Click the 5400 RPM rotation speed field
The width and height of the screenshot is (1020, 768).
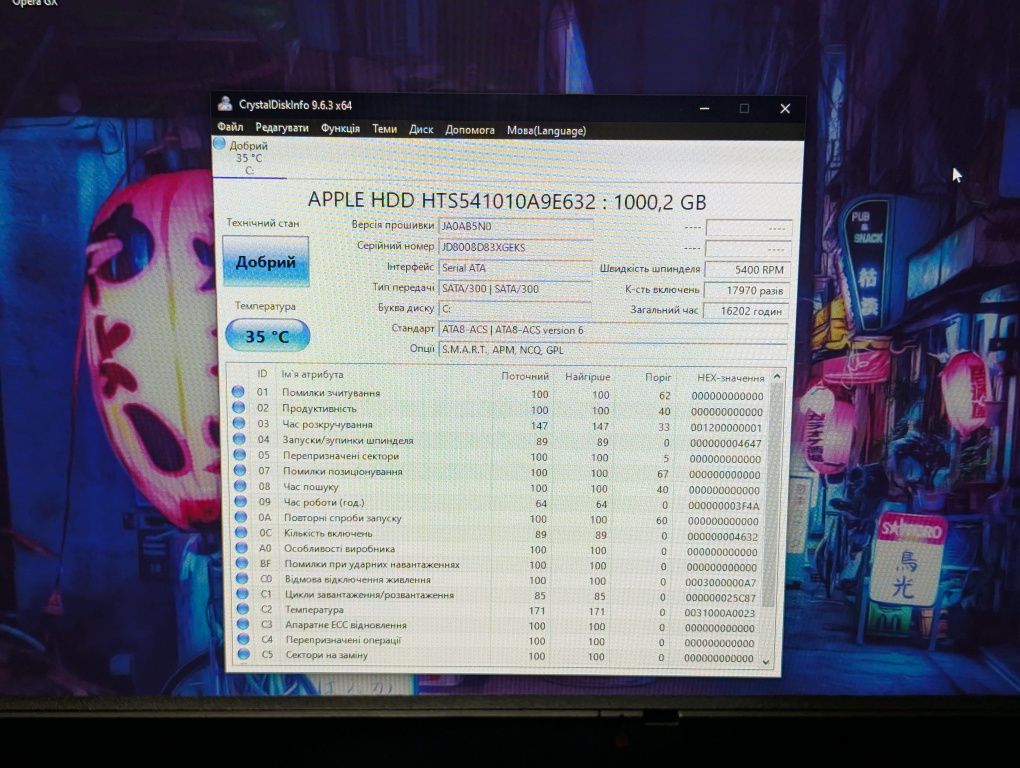click(x=748, y=269)
